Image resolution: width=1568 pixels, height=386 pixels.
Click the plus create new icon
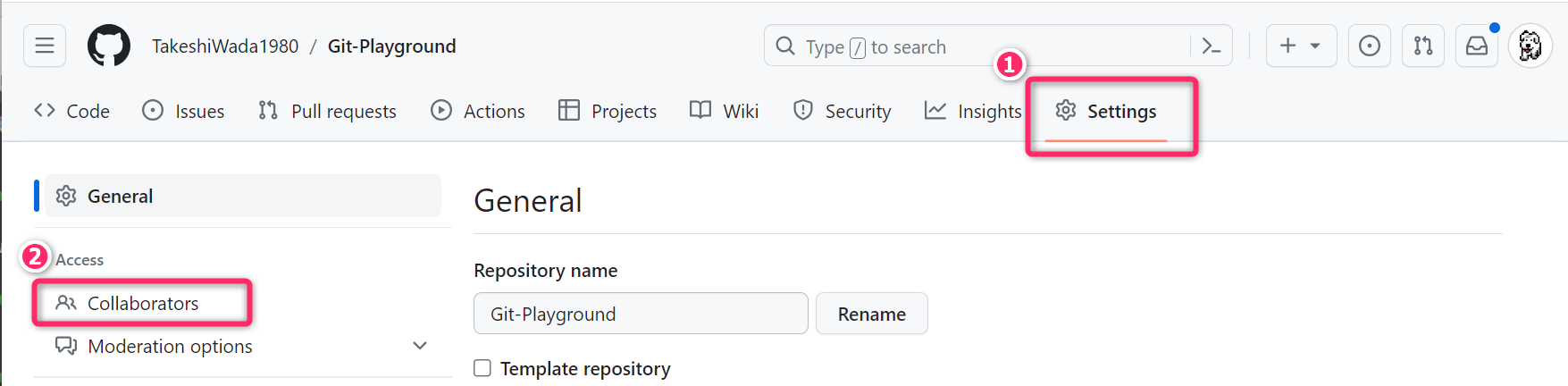(x=1287, y=46)
